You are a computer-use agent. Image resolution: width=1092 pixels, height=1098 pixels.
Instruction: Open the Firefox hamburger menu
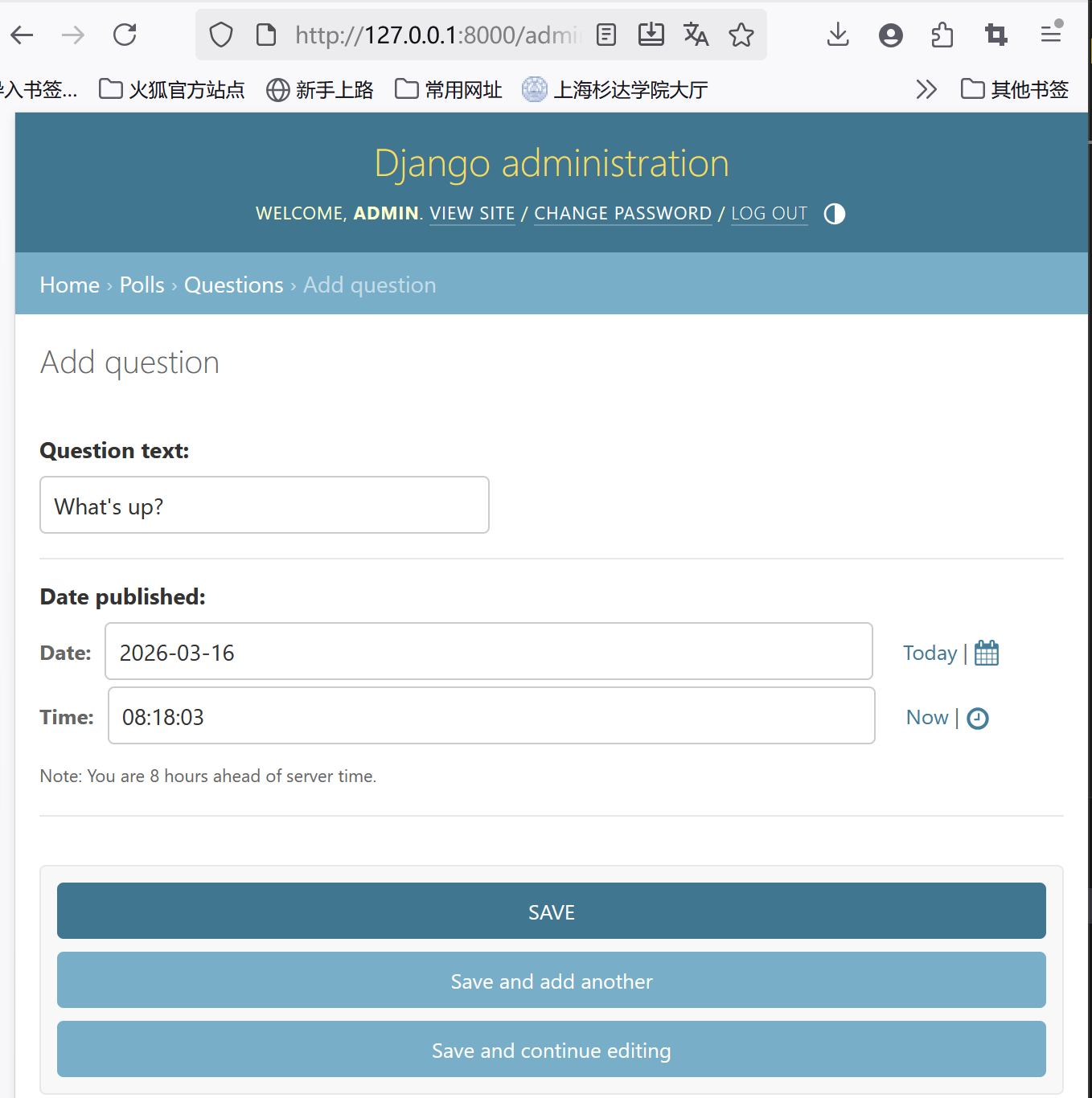1051,34
